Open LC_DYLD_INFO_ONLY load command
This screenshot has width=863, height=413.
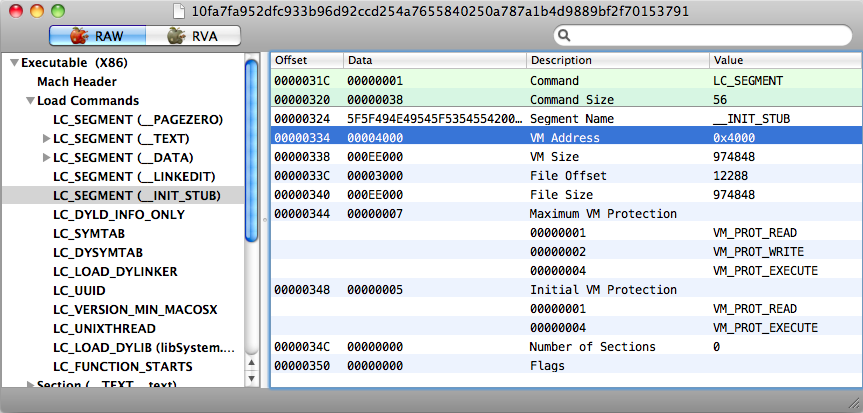point(118,214)
